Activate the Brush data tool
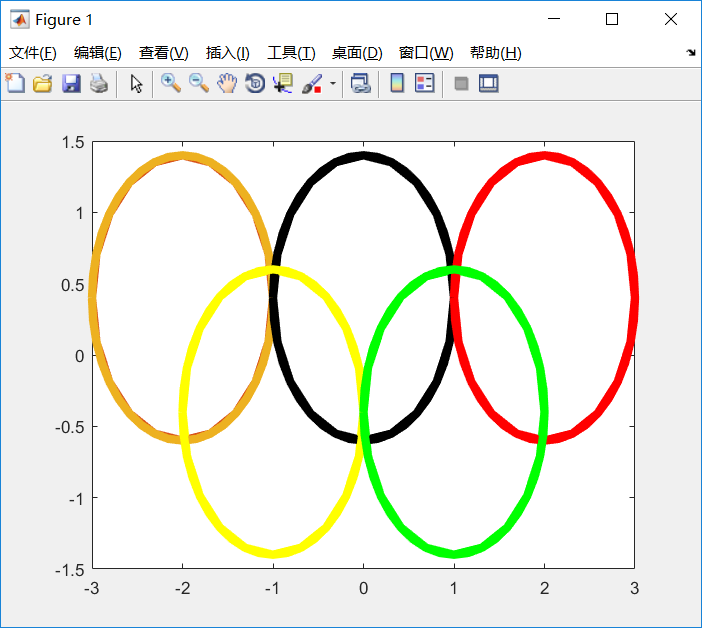702x628 pixels. [x=312, y=84]
